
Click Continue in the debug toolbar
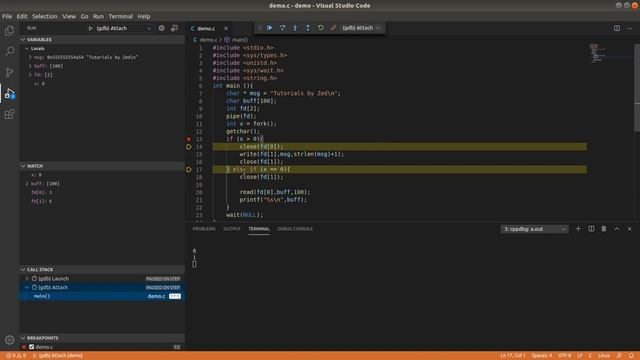point(269,28)
